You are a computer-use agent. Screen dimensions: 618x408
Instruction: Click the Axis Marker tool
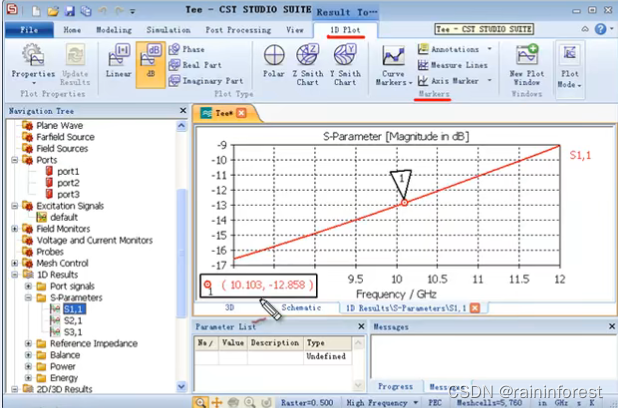[x=448, y=81]
